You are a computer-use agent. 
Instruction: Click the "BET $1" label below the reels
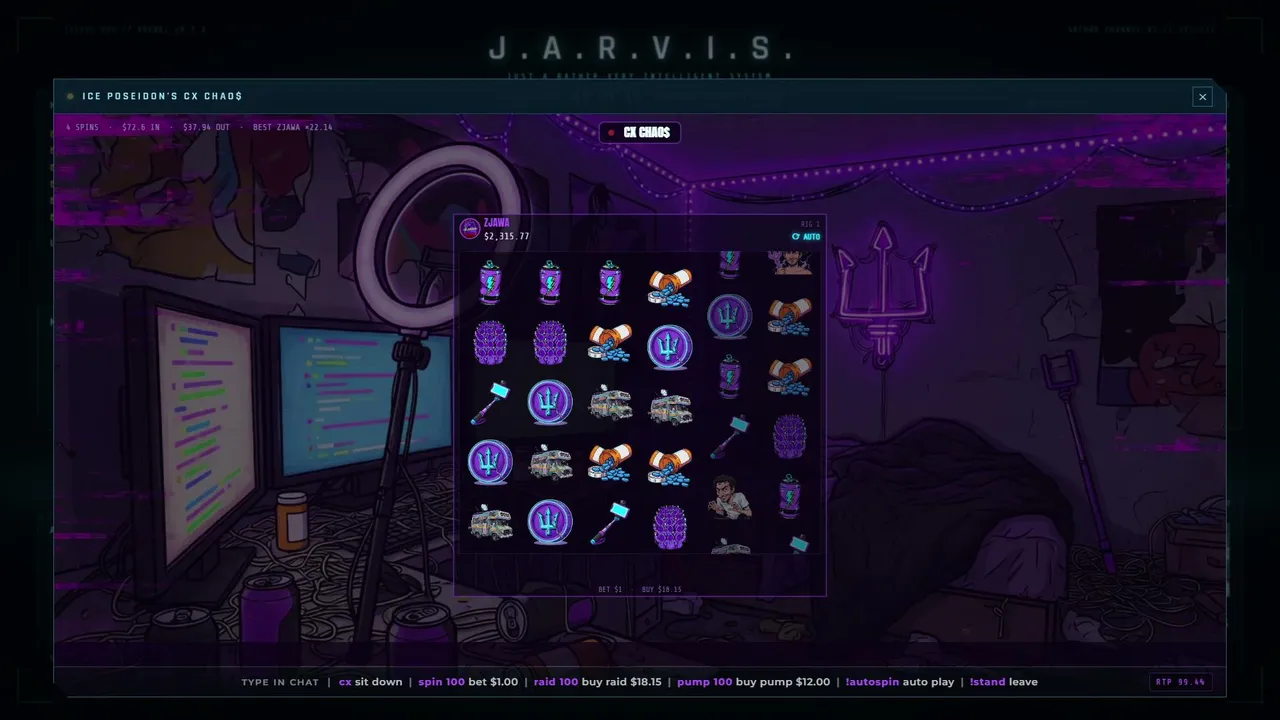(x=610, y=589)
